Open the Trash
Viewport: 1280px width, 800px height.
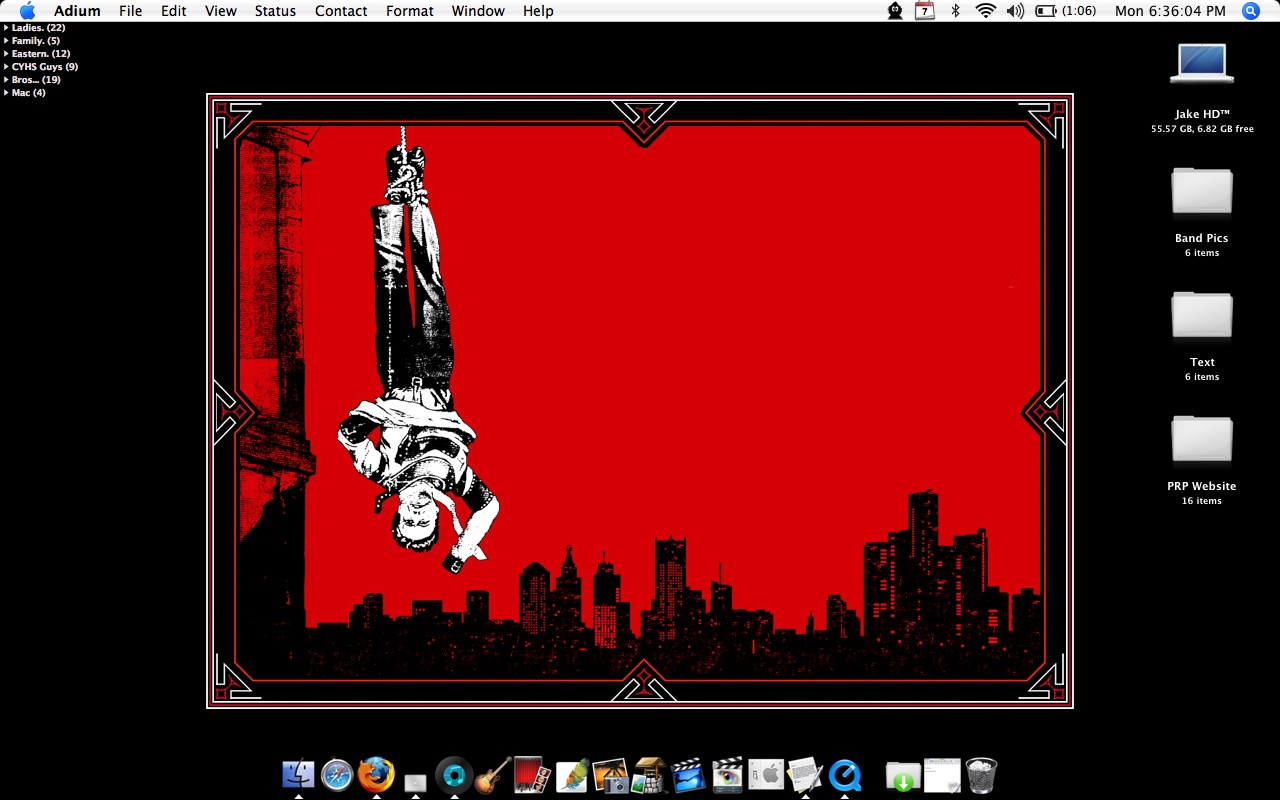[x=981, y=775]
